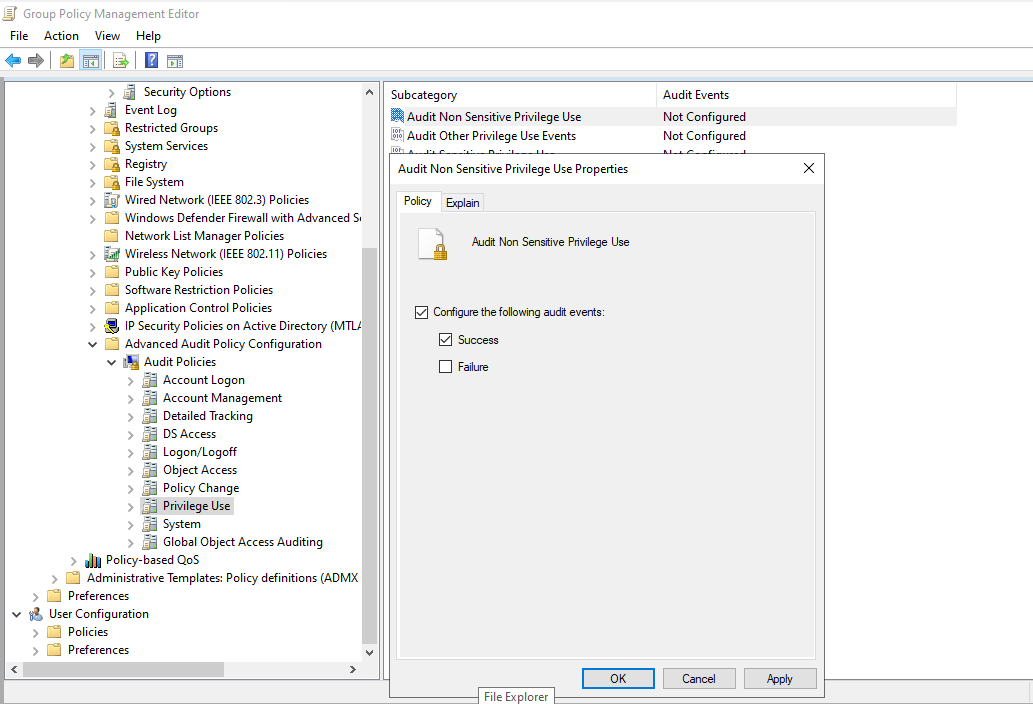
Task: Sort by the Subcategory column header
Action: [520, 95]
